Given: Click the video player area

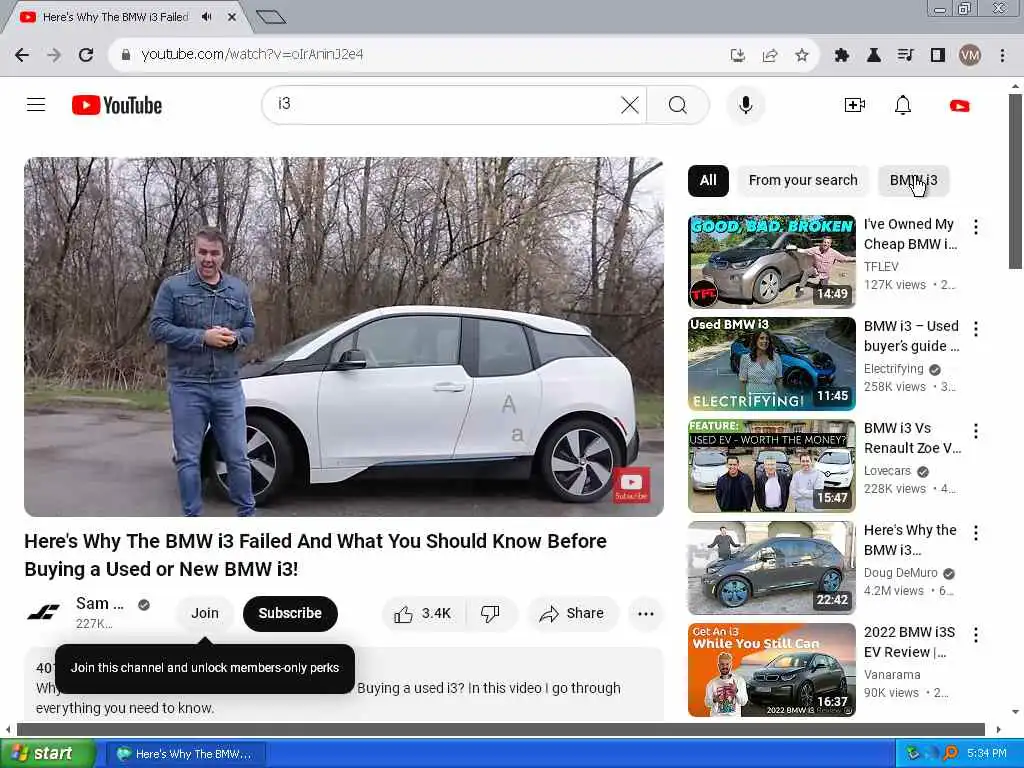Looking at the screenshot, I should pyautogui.click(x=344, y=336).
